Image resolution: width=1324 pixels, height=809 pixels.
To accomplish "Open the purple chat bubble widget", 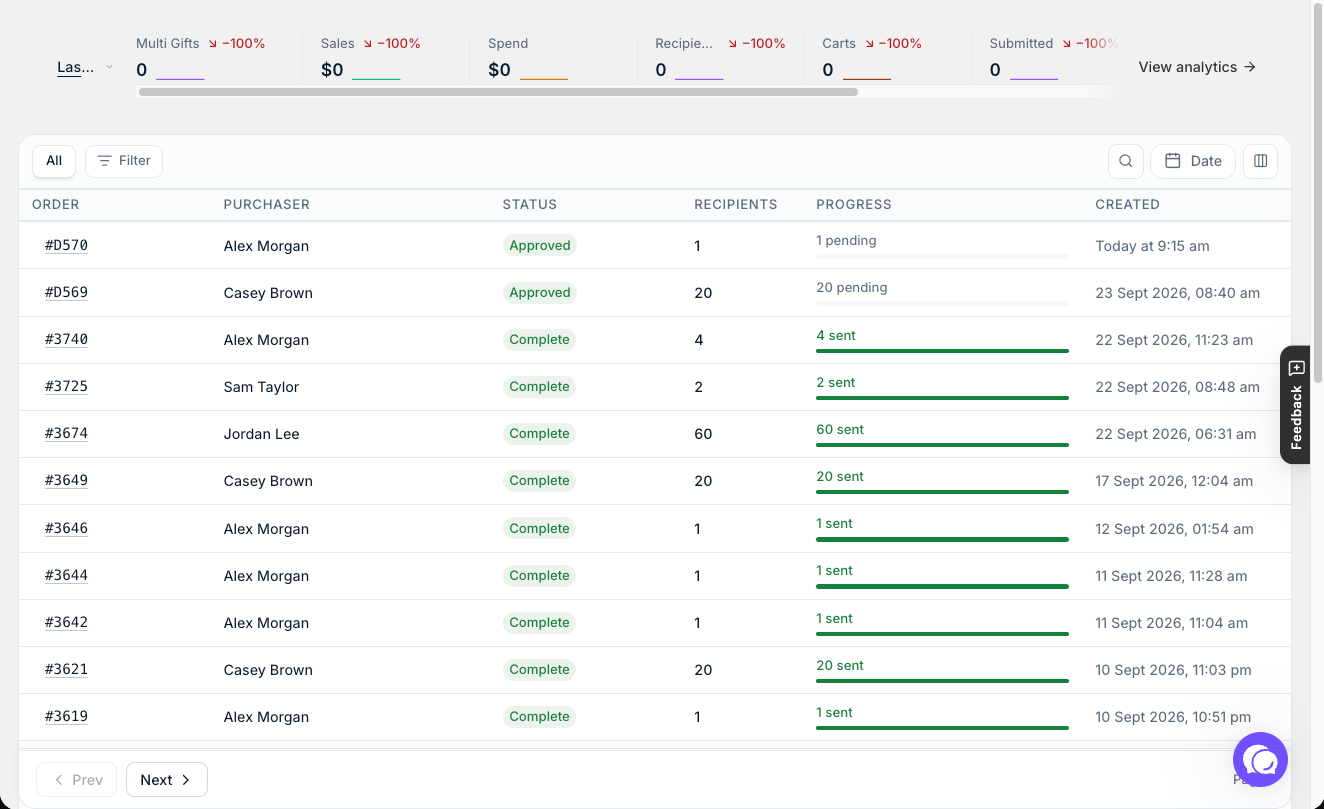I will [1260, 760].
